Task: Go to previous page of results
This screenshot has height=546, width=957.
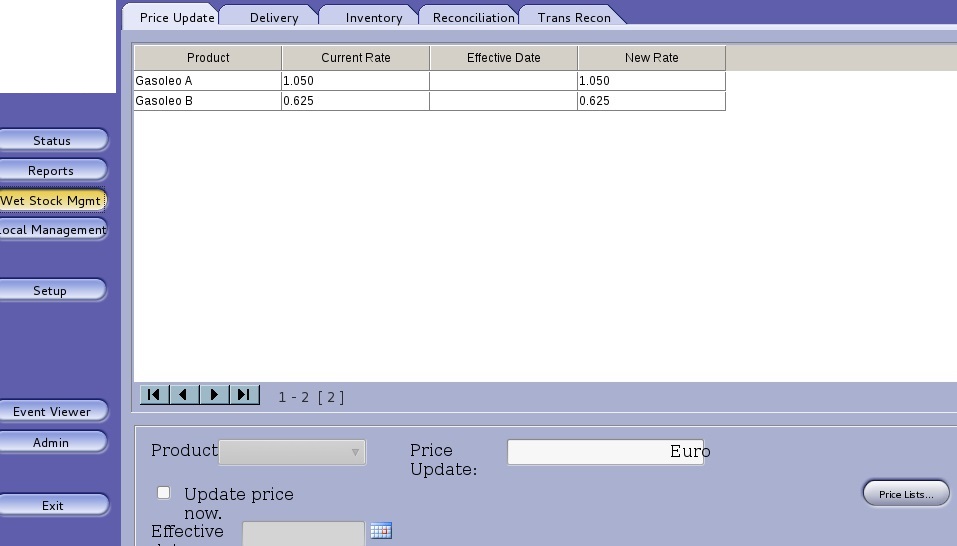Action: (x=184, y=395)
